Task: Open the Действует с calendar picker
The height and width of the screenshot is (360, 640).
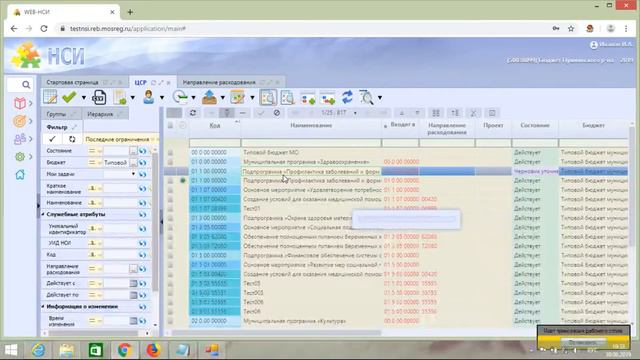Action: pos(133,283)
